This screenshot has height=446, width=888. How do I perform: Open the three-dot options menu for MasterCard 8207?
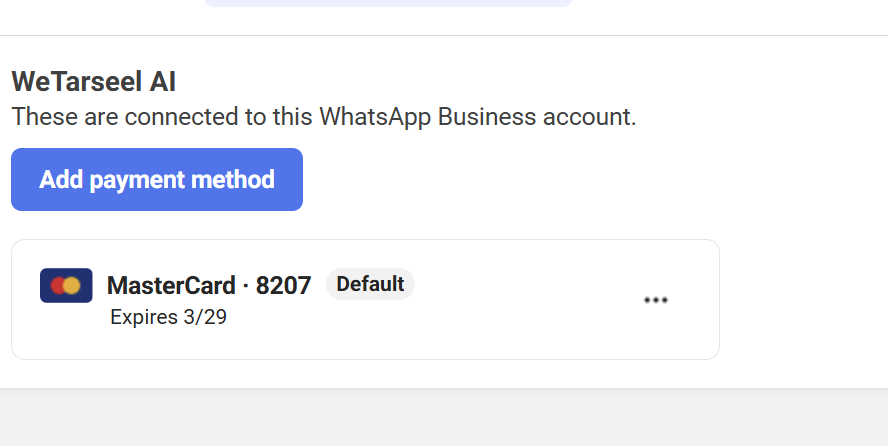656,300
